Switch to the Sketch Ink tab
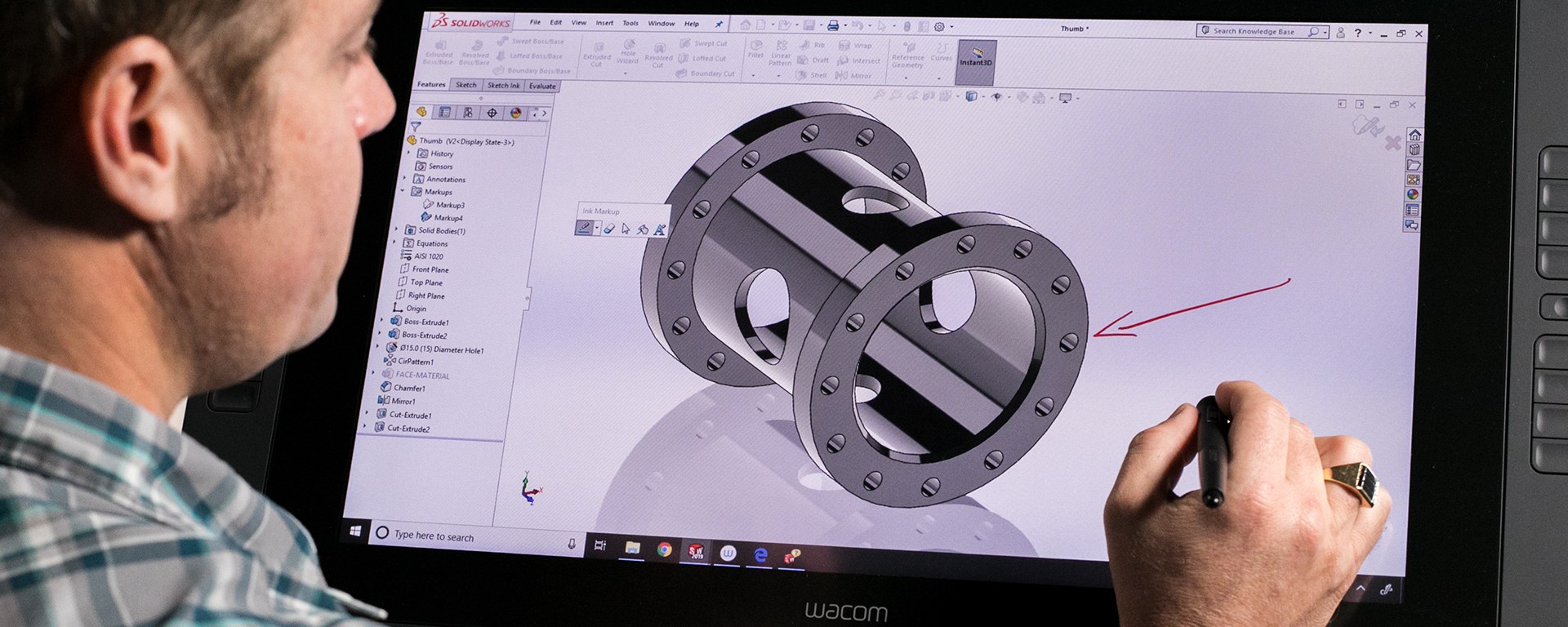Image resolution: width=1568 pixels, height=627 pixels. (503, 86)
